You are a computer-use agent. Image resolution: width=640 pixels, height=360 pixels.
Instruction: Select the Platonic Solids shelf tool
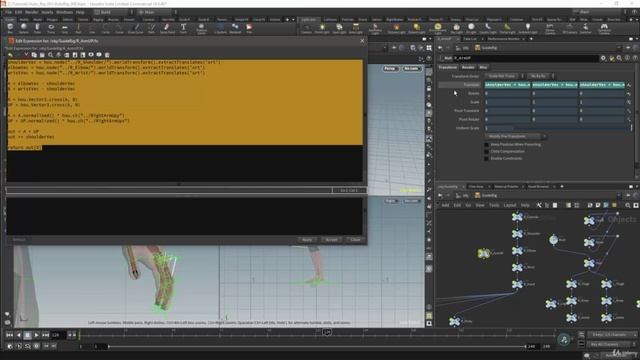click(201, 28)
